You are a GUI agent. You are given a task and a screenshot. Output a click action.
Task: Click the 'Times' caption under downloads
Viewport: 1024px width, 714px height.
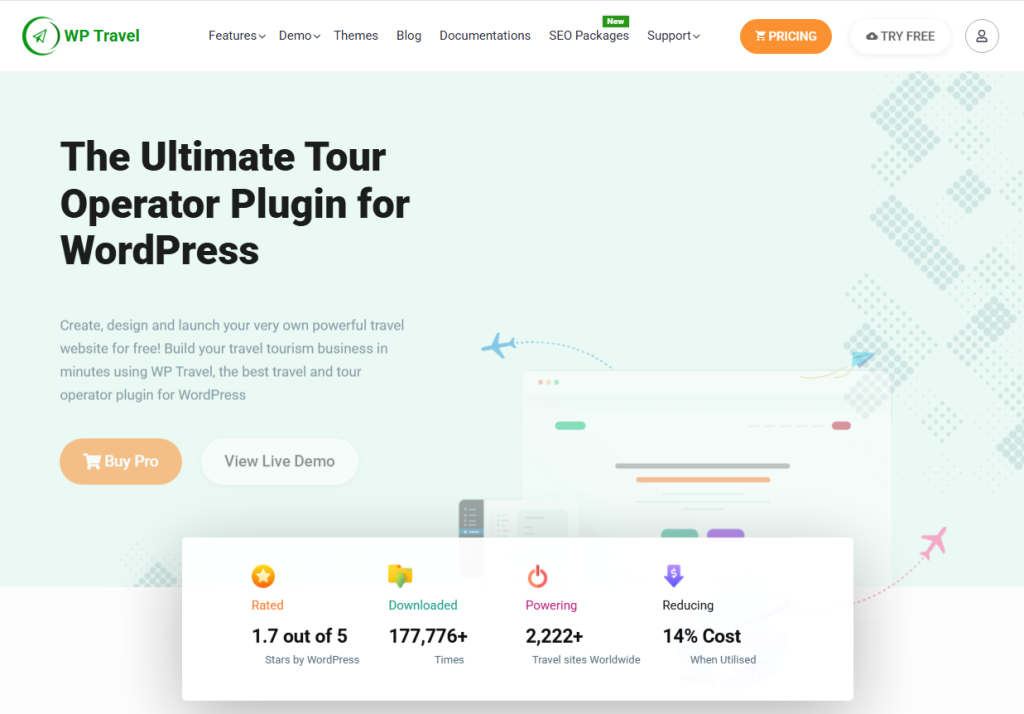[x=449, y=660]
